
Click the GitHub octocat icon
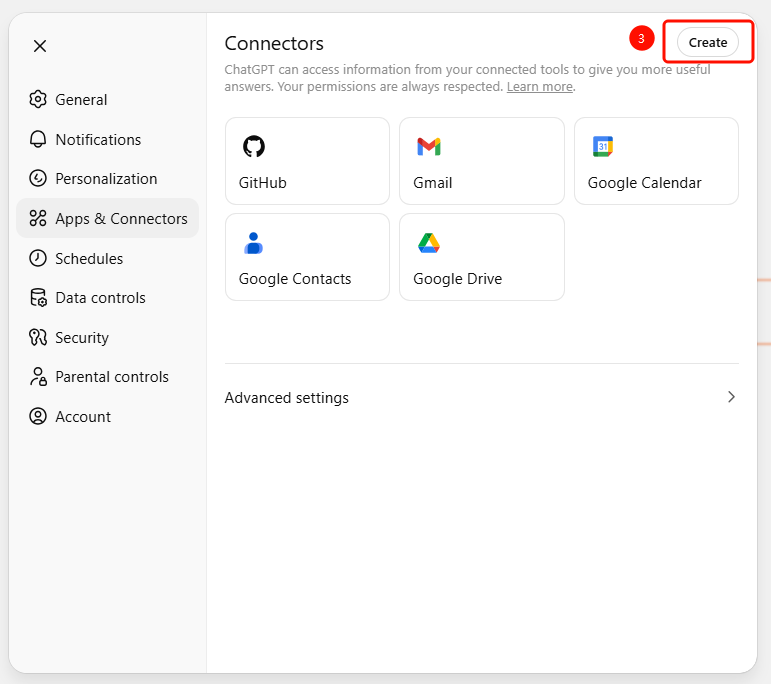point(254,147)
